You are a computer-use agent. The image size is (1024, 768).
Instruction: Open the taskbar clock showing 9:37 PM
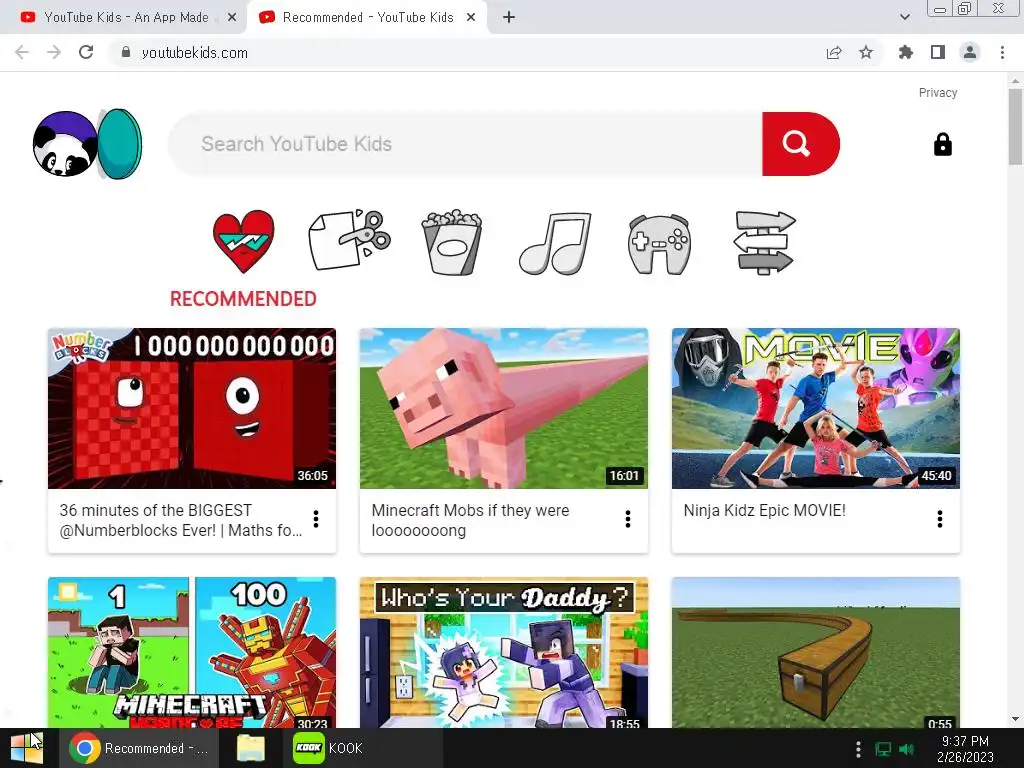(x=965, y=749)
